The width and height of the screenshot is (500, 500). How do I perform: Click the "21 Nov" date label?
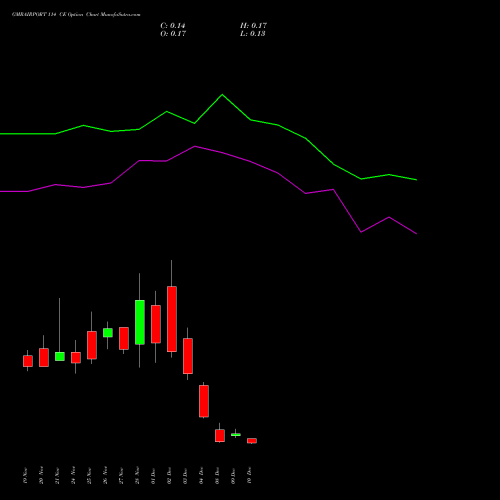tap(57, 476)
